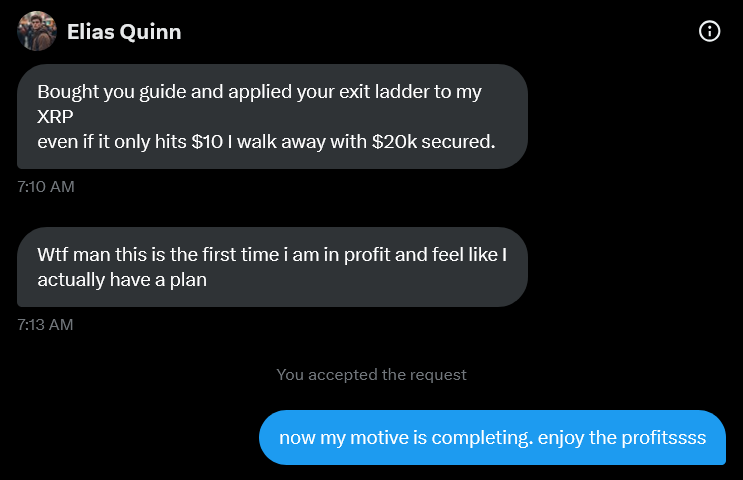The width and height of the screenshot is (743, 480).
Task: Select the blue sent message bubble
Action: (x=492, y=438)
